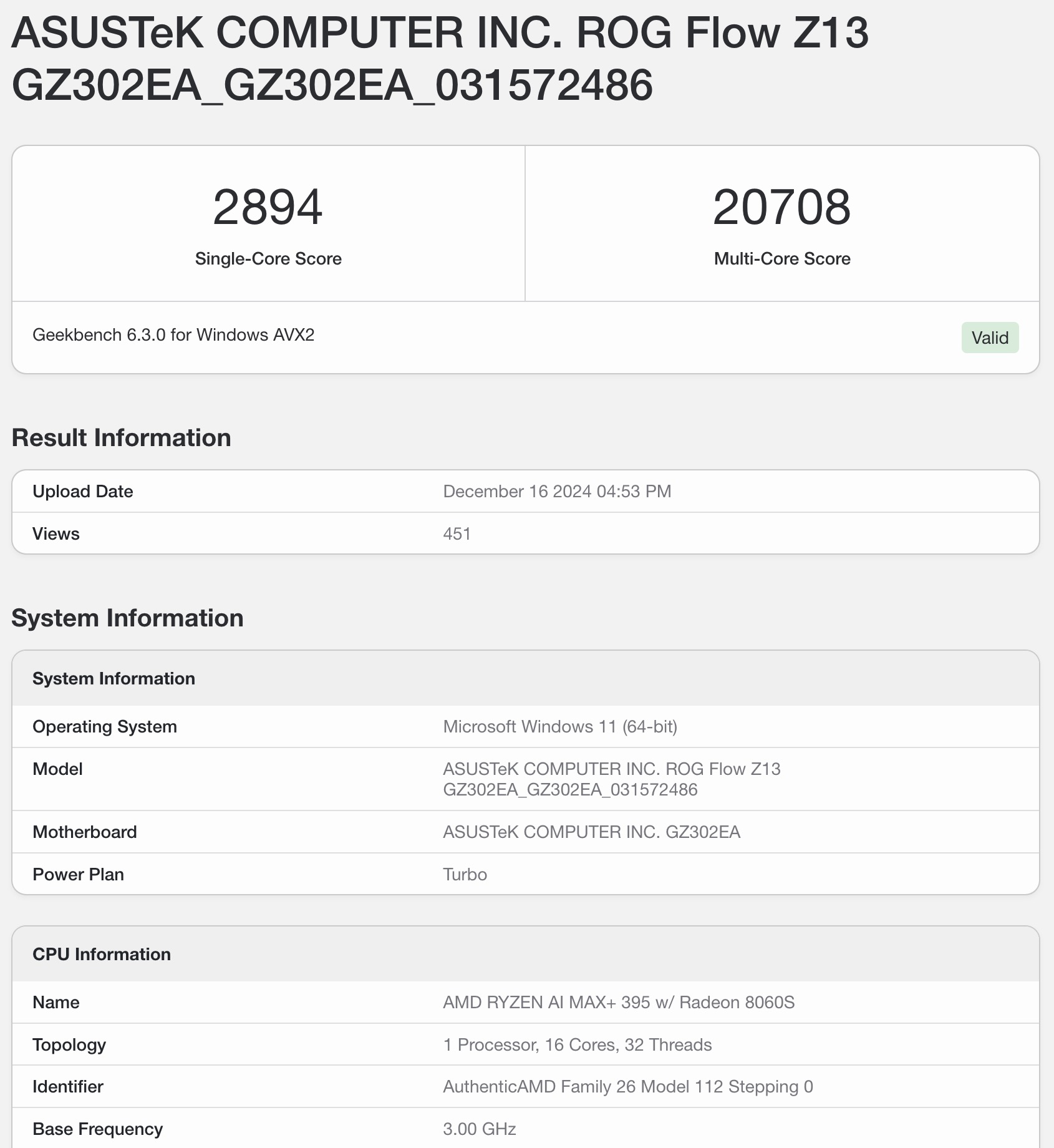1054x1148 pixels.
Task: Click "1 Processor, 16 Cores, 32 Threads" value
Action: [578, 1045]
